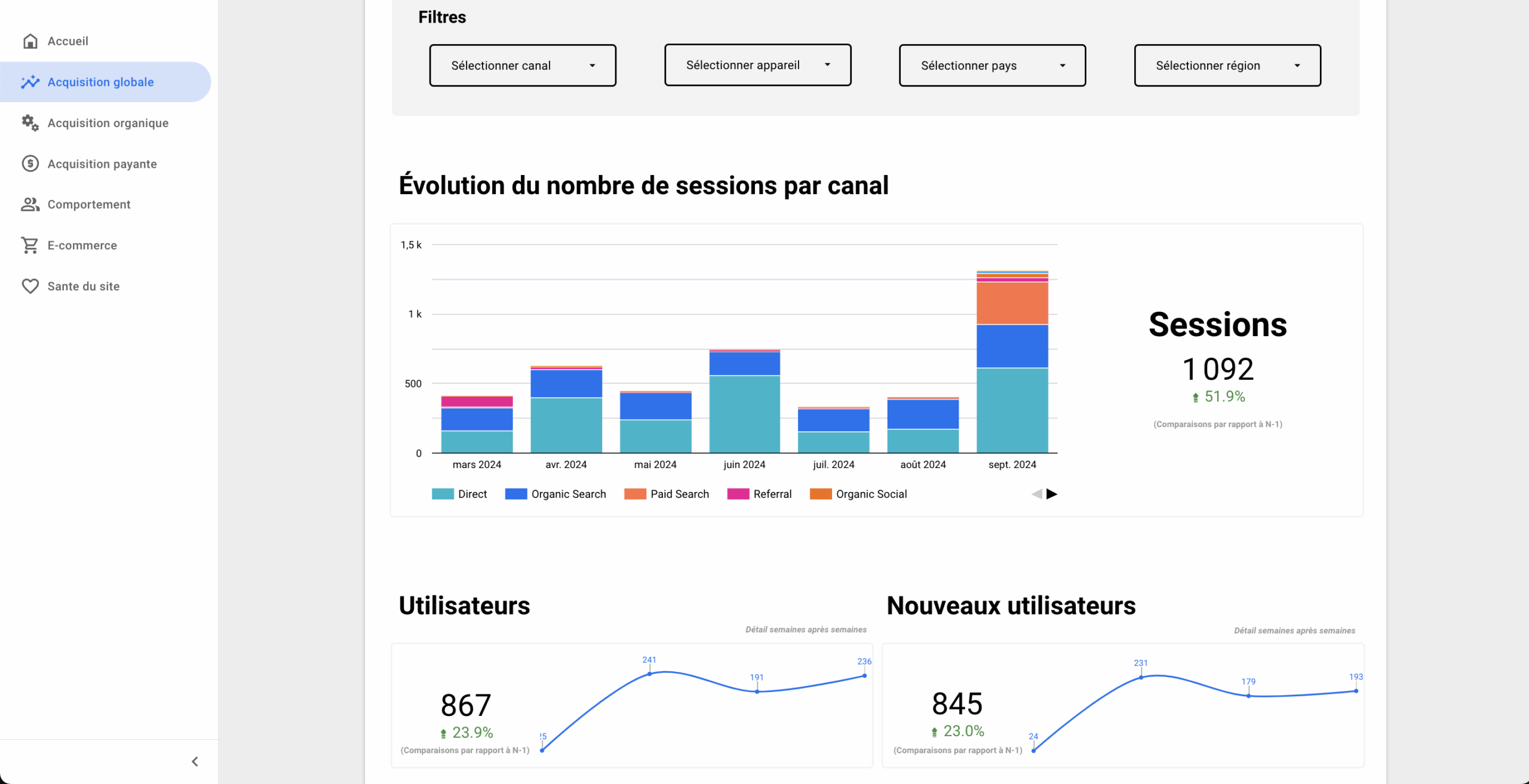Open the Sélectionner canal filter
The width and height of the screenshot is (1529, 784).
[x=521, y=65]
